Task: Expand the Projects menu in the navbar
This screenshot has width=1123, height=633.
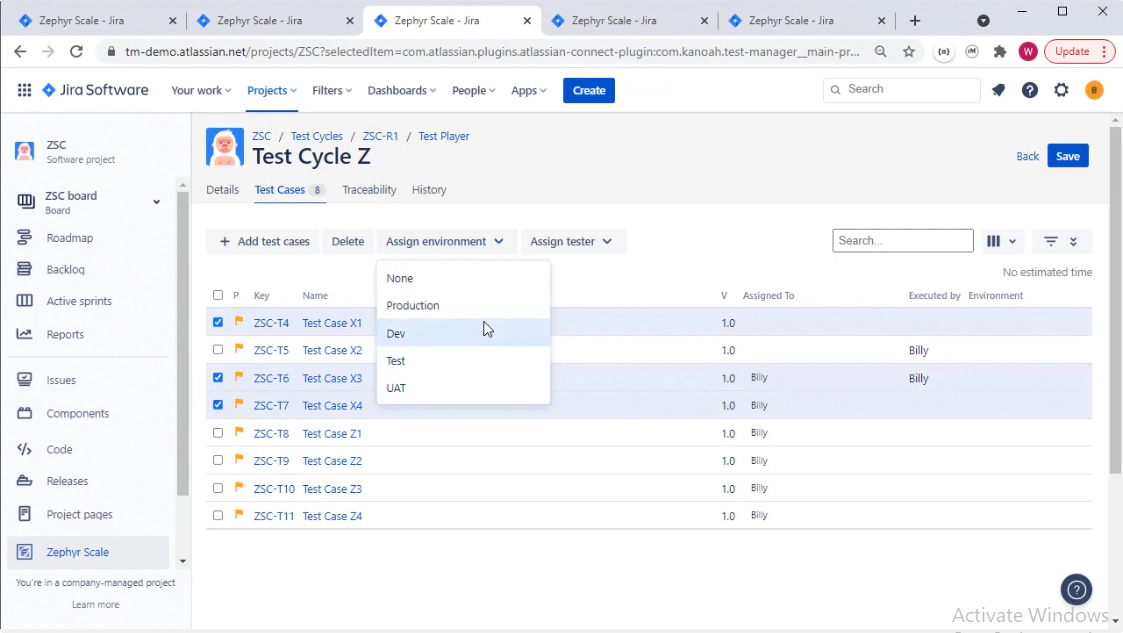Action: click(270, 90)
